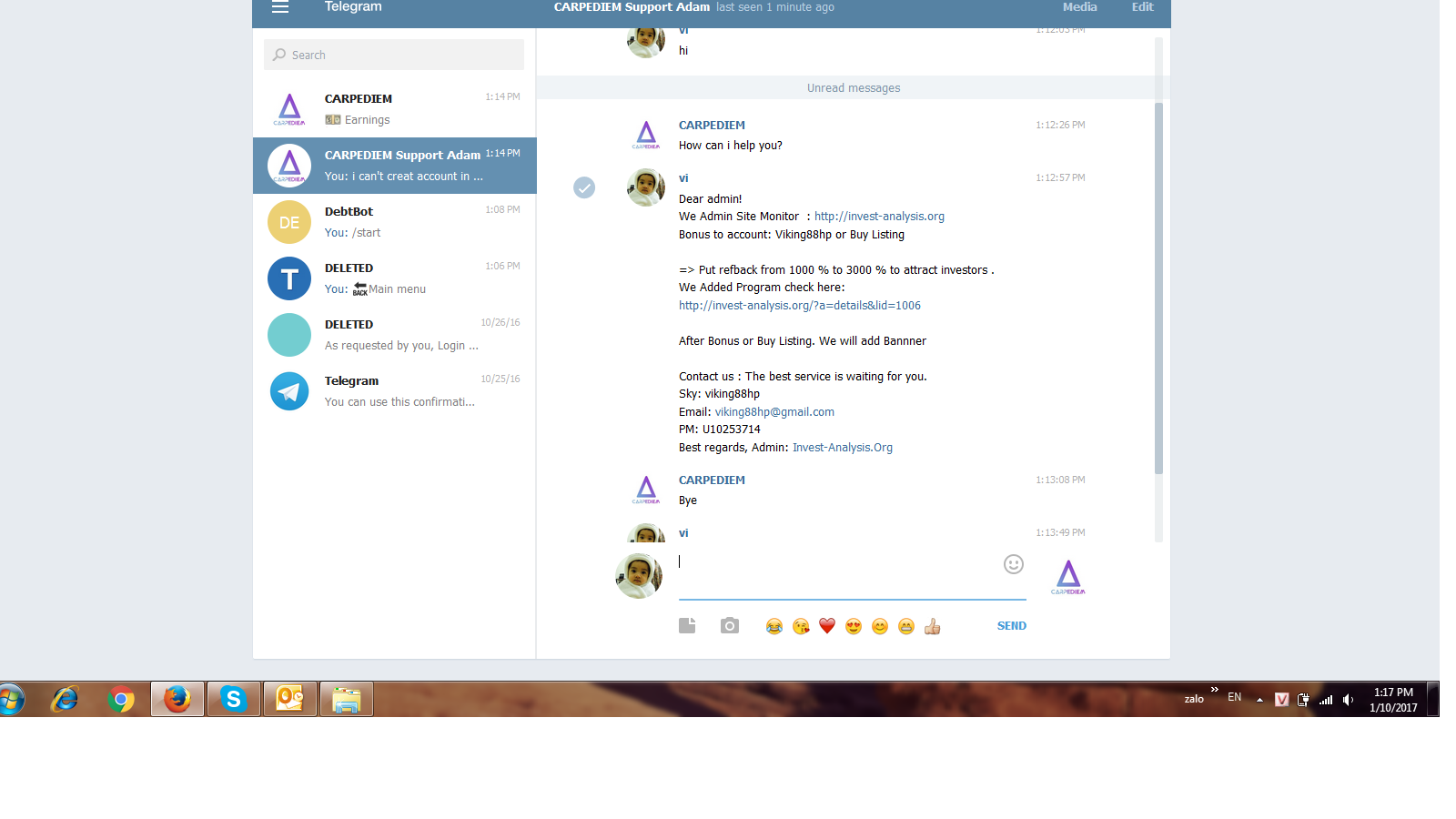Viewport: 1456px width, 819px height.
Task: Click the viking88hp@gmail.com email link
Action: click(774, 412)
